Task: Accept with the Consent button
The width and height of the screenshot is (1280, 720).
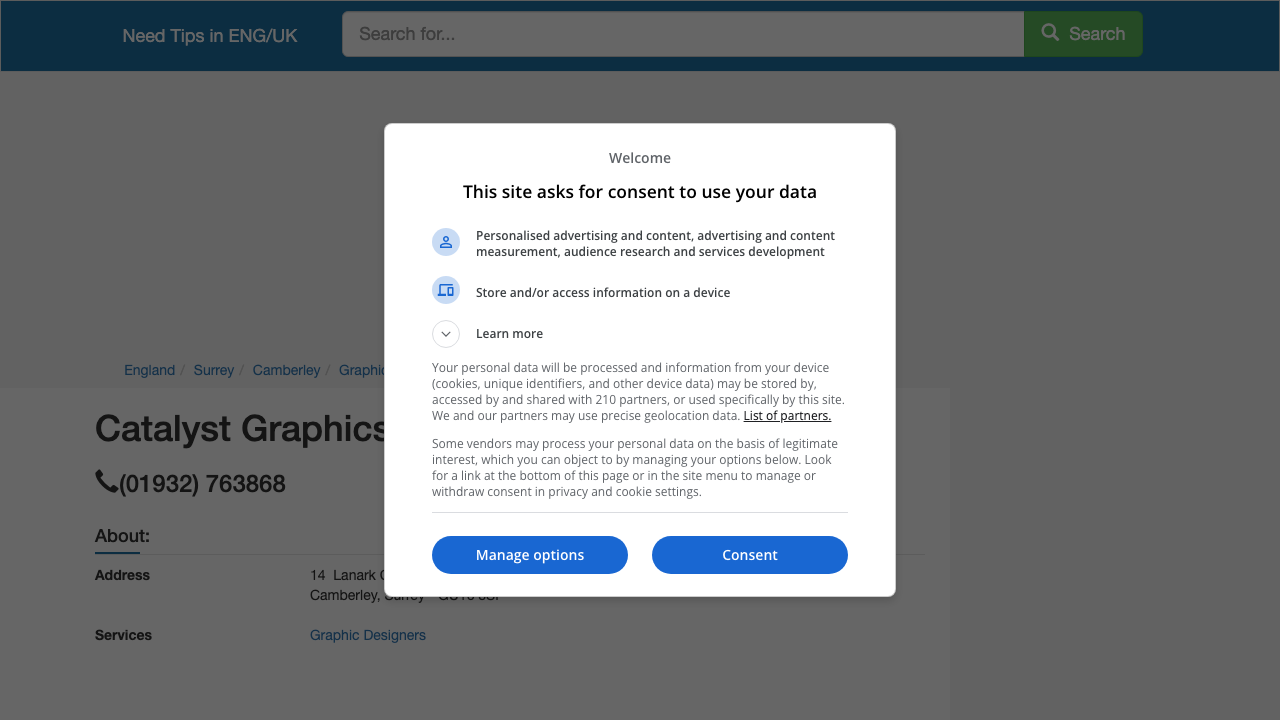Action: pos(749,555)
